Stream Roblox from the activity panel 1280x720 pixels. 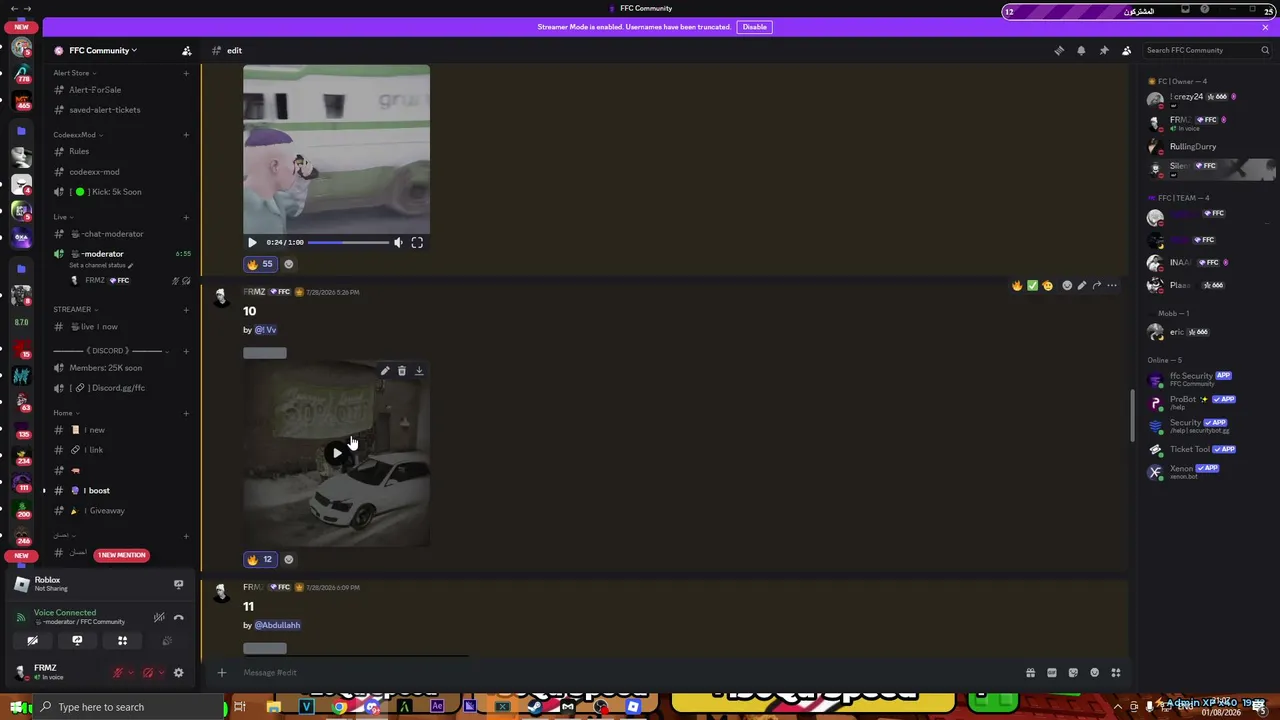click(x=178, y=584)
